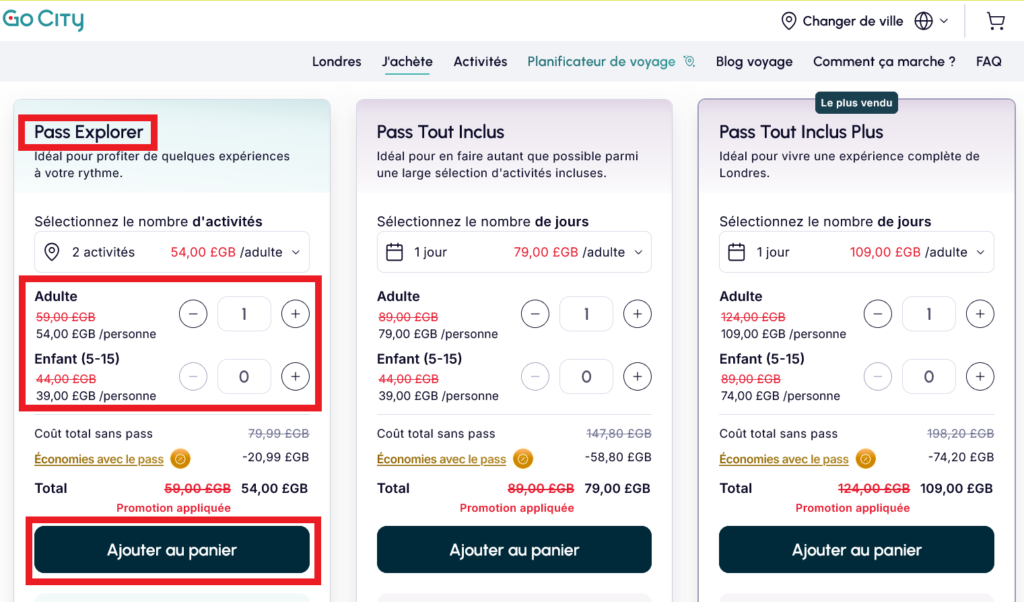Open the shopping cart
Image resolution: width=1024 pixels, height=602 pixels.
click(x=994, y=20)
